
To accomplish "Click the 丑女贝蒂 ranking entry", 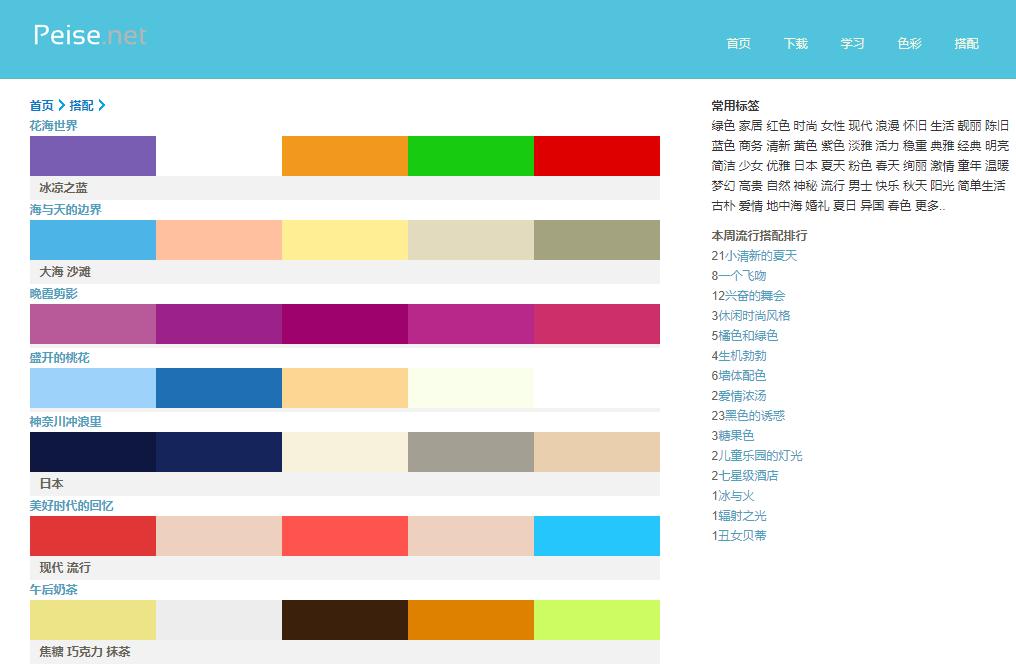I will click(742, 536).
